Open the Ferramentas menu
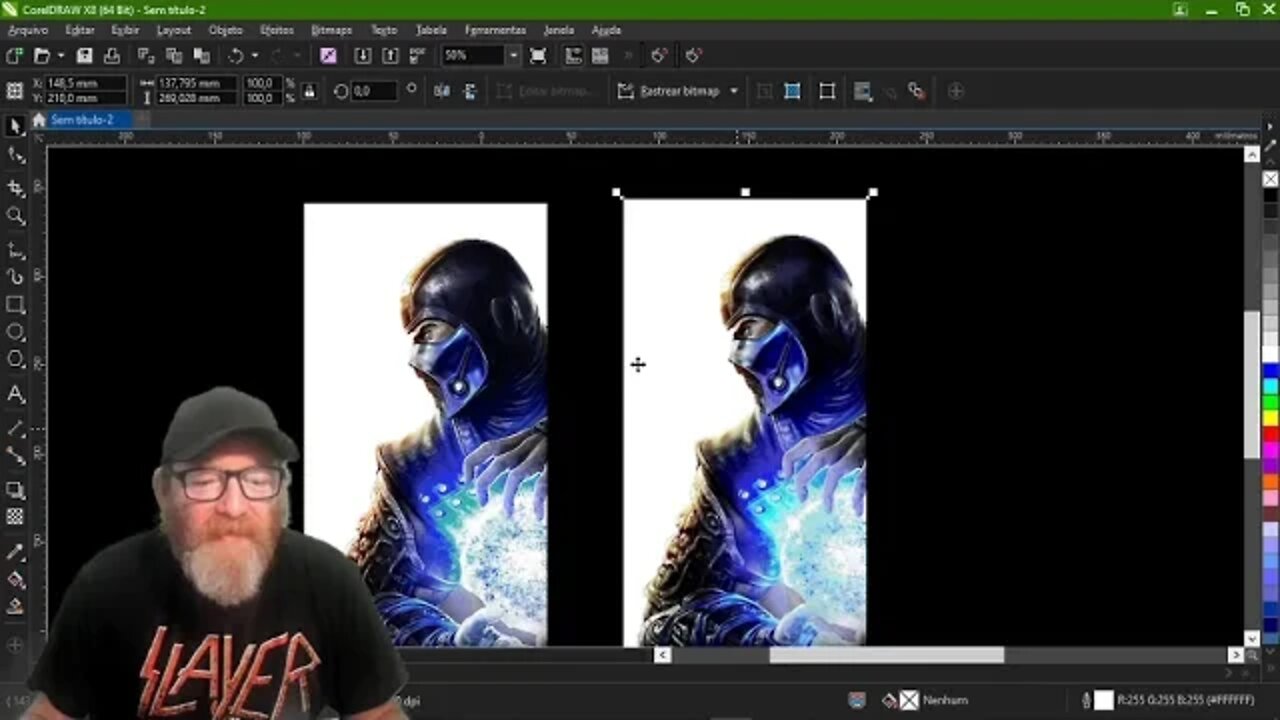 pyautogui.click(x=495, y=30)
